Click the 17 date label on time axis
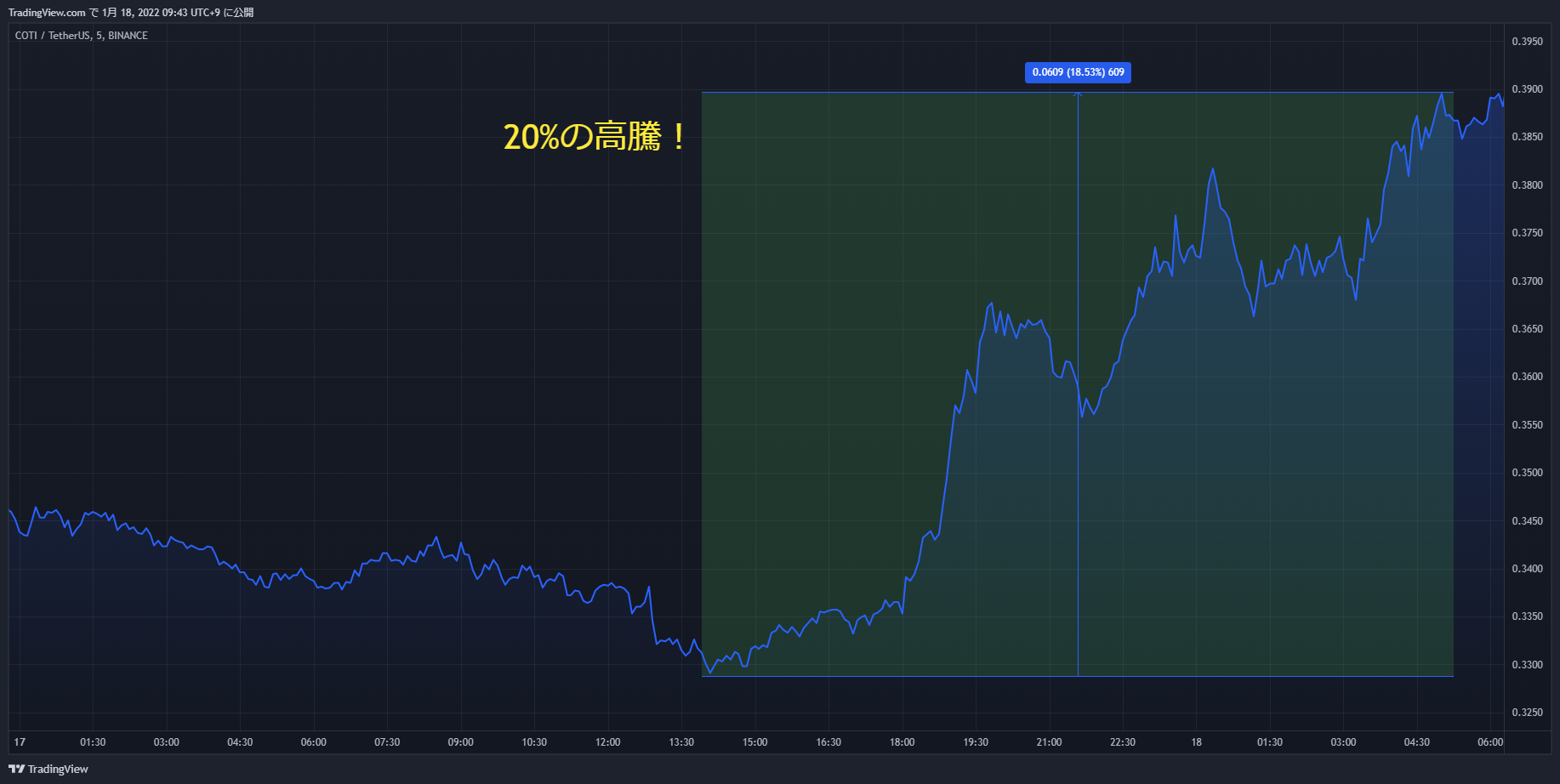The image size is (1560, 784). pos(20,742)
